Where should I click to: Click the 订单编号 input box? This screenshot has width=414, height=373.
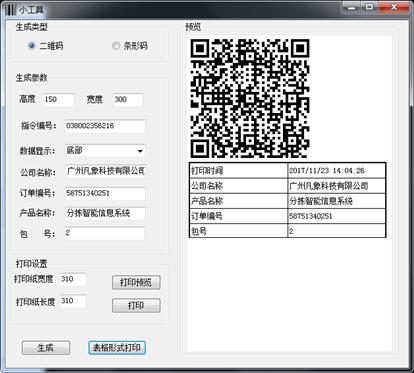[105, 193]
